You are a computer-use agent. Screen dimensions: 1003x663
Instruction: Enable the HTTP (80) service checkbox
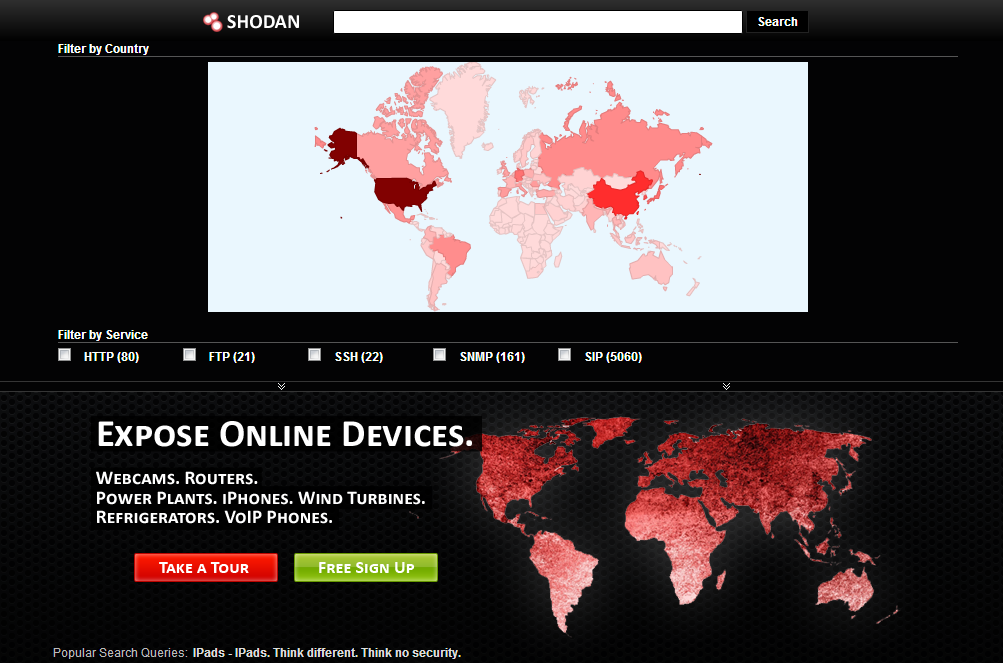[65, 355]
